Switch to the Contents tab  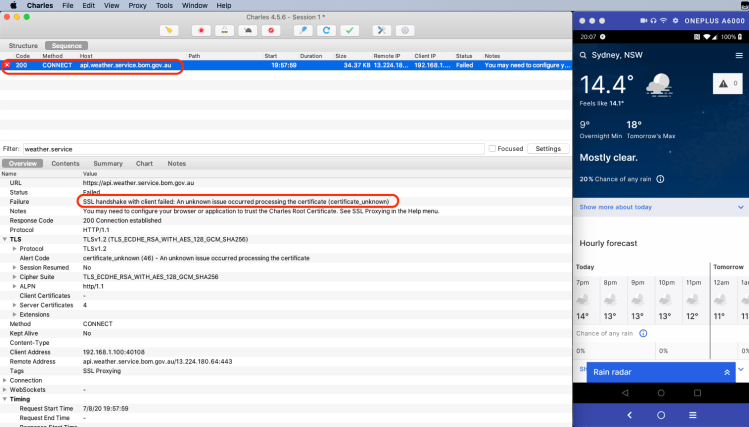pos(65,163)
